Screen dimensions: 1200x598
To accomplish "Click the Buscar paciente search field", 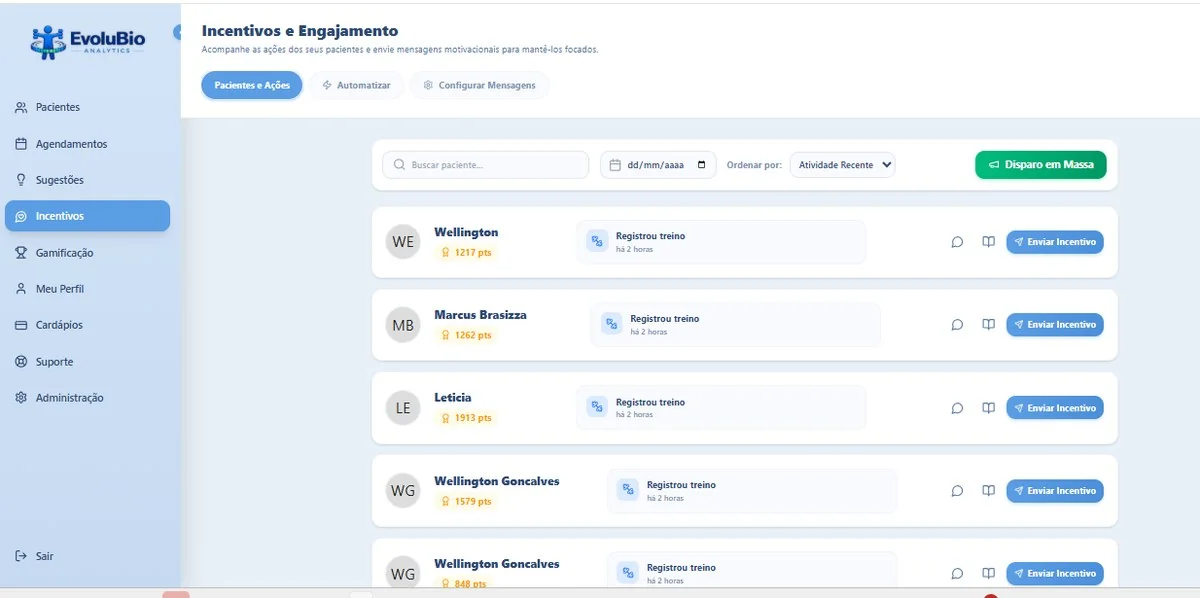I will coord(486,165).
